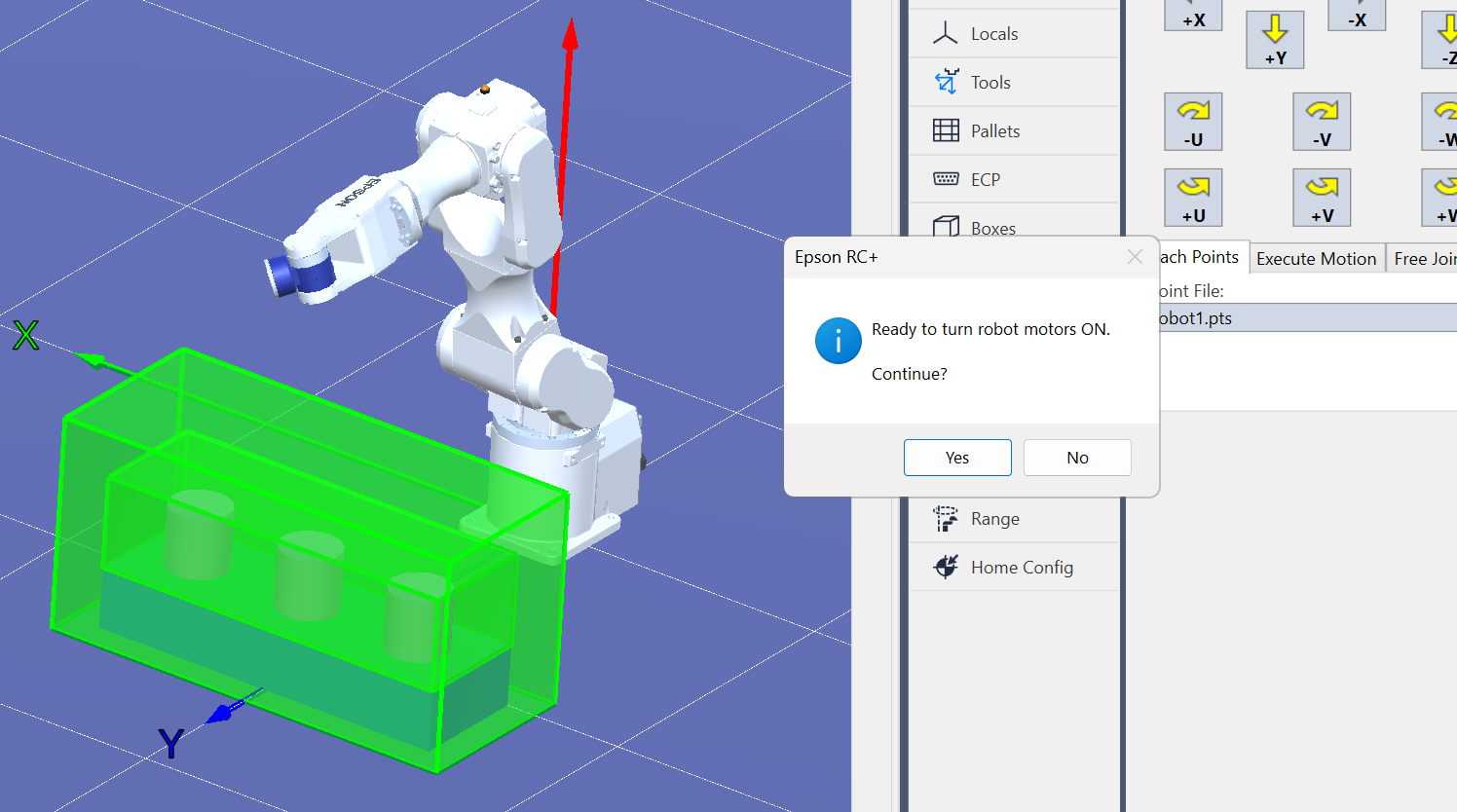Image resolution: width=1457 pixels, height=812 pixels.
Task: Click the Locals label text
Action: click(x=994, y=34)
